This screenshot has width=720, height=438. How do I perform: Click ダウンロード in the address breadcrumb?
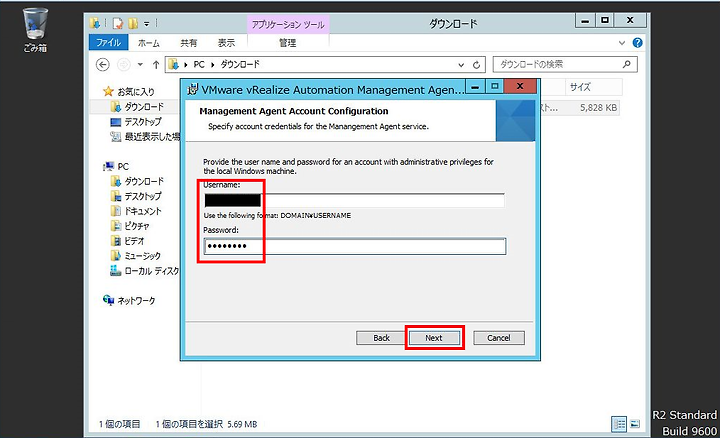coord(240,64)
